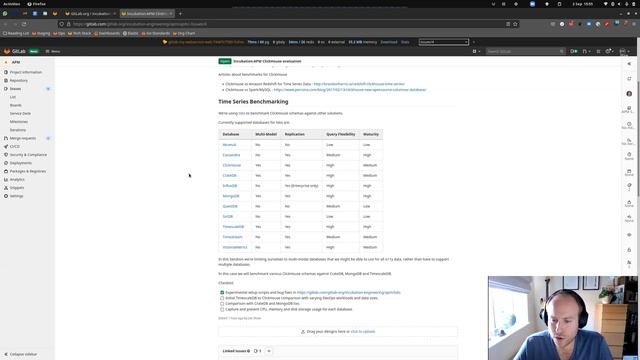The image size is (640, 360).
Task: Open Milestones in the sidebar
Action: (x=19, y=122)
